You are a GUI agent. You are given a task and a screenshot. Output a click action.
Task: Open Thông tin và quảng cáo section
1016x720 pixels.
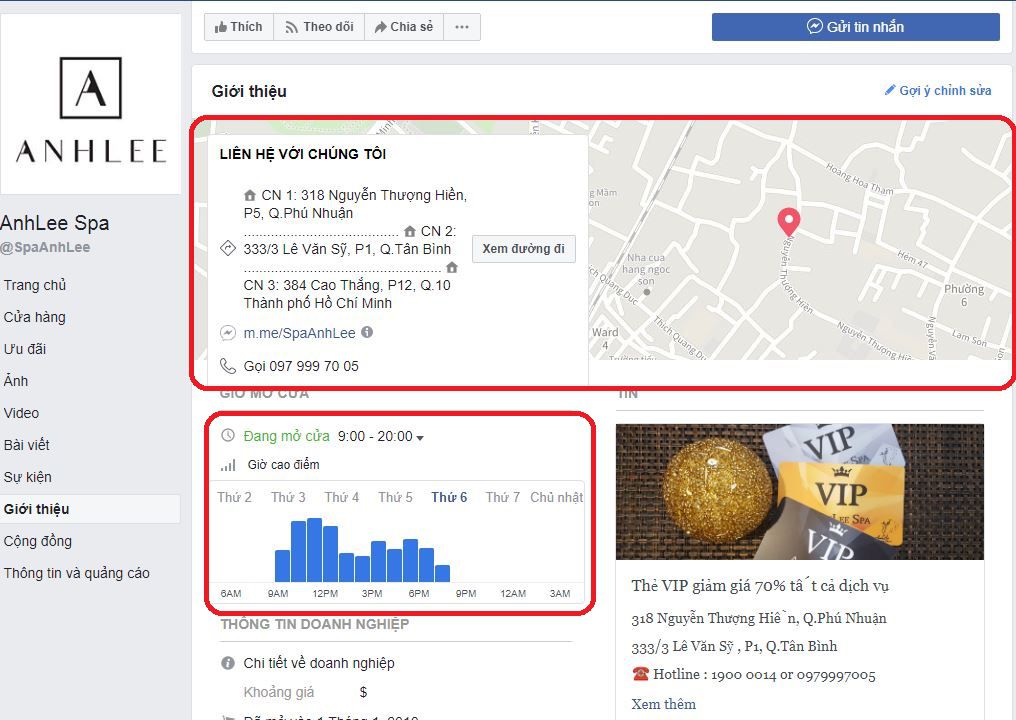76,573
